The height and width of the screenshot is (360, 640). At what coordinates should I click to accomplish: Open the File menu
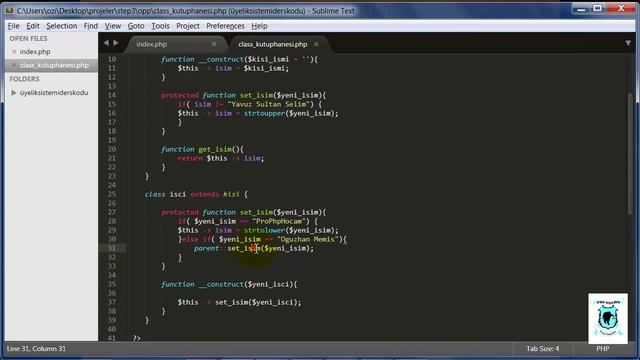pyautogui.click(x=13, y=26)
